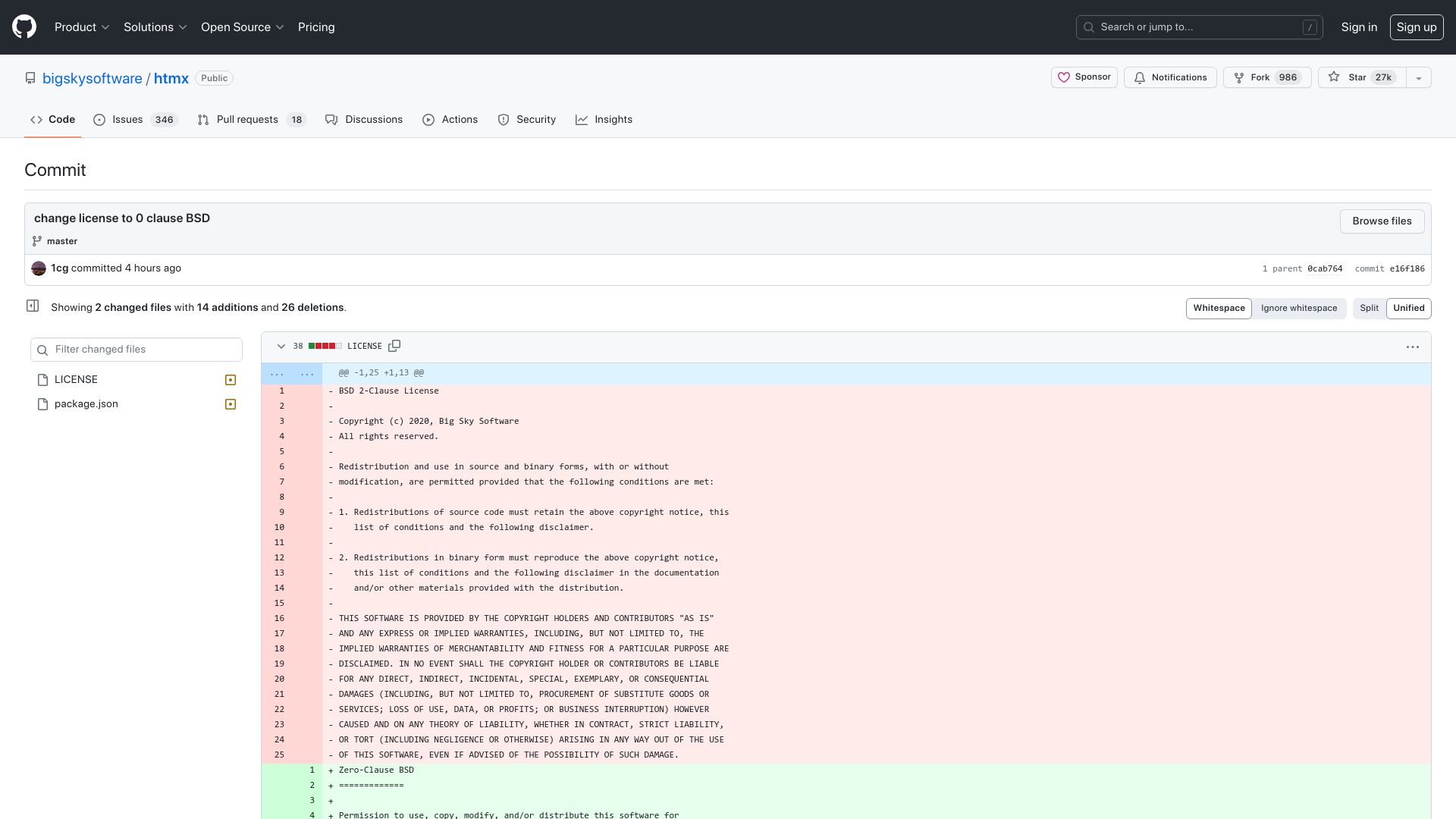
Task: Select Whitespace view option
Action: (x=1219, y=308)
